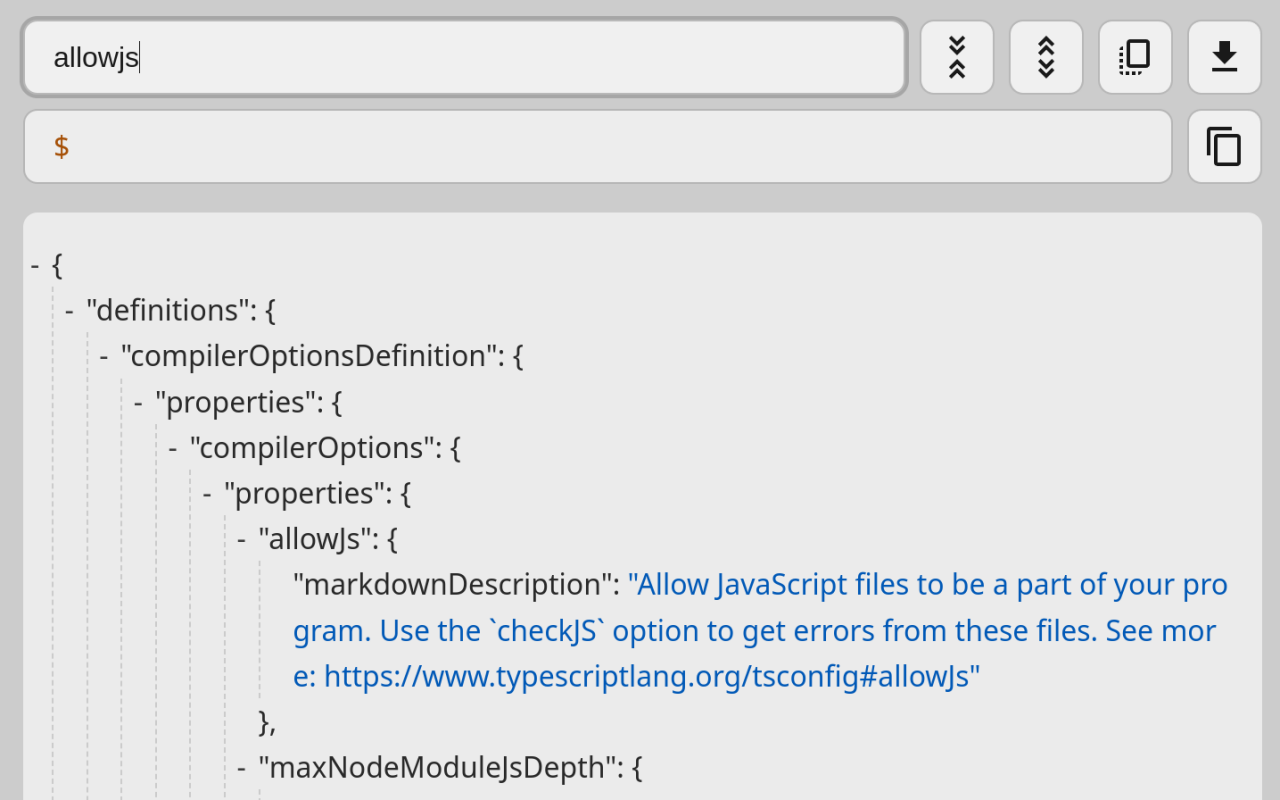Click the JSONPath "$" query field
The width and height of the screenshot is (1280, 800).
click(x=597, y=146)
